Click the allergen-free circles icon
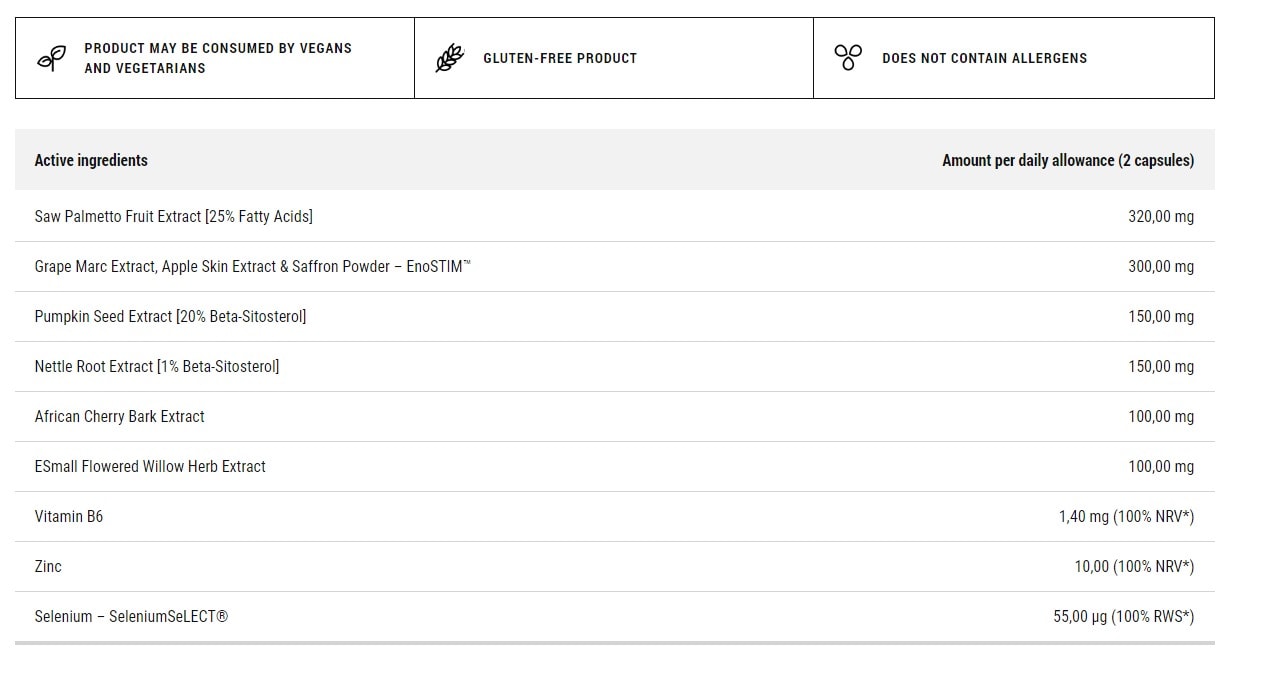Viewport: 1262px width, 675px height. pos(848,58)
